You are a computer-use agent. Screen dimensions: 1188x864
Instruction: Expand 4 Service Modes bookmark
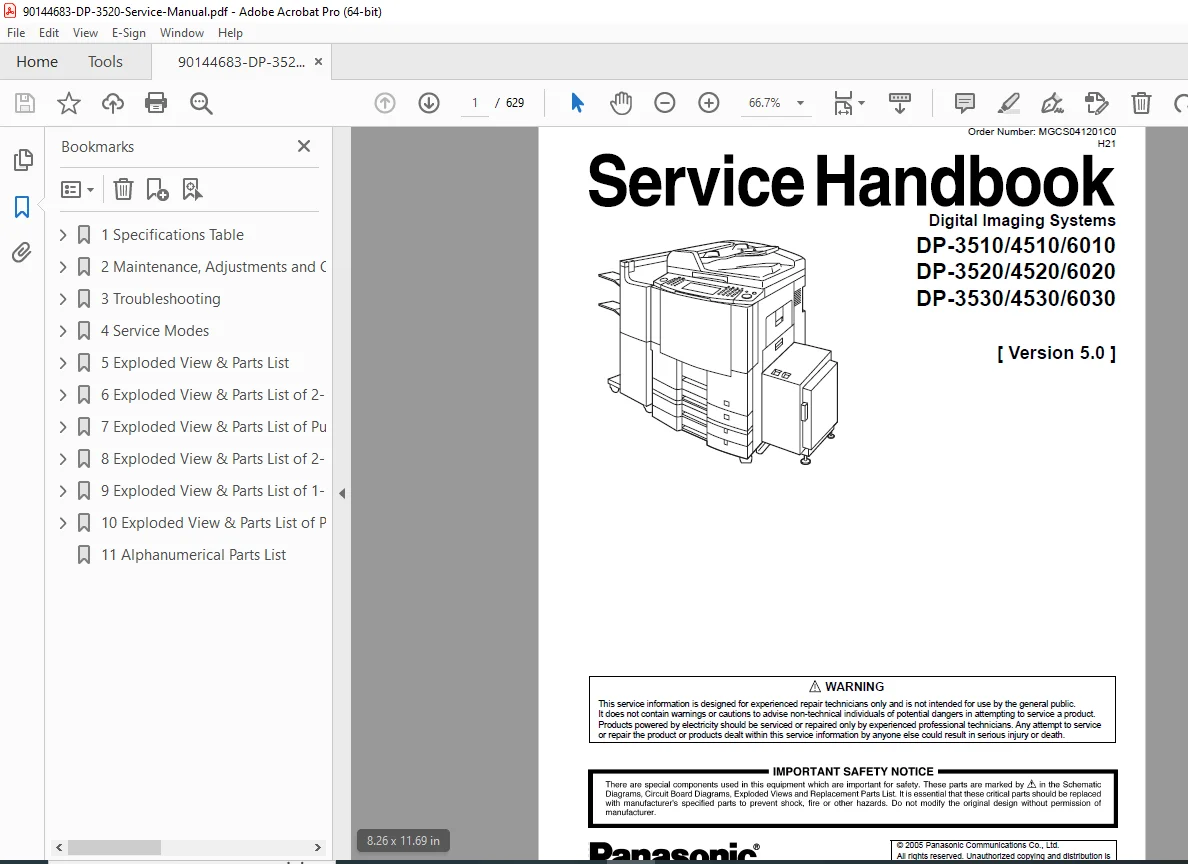[x=64, y=330]
